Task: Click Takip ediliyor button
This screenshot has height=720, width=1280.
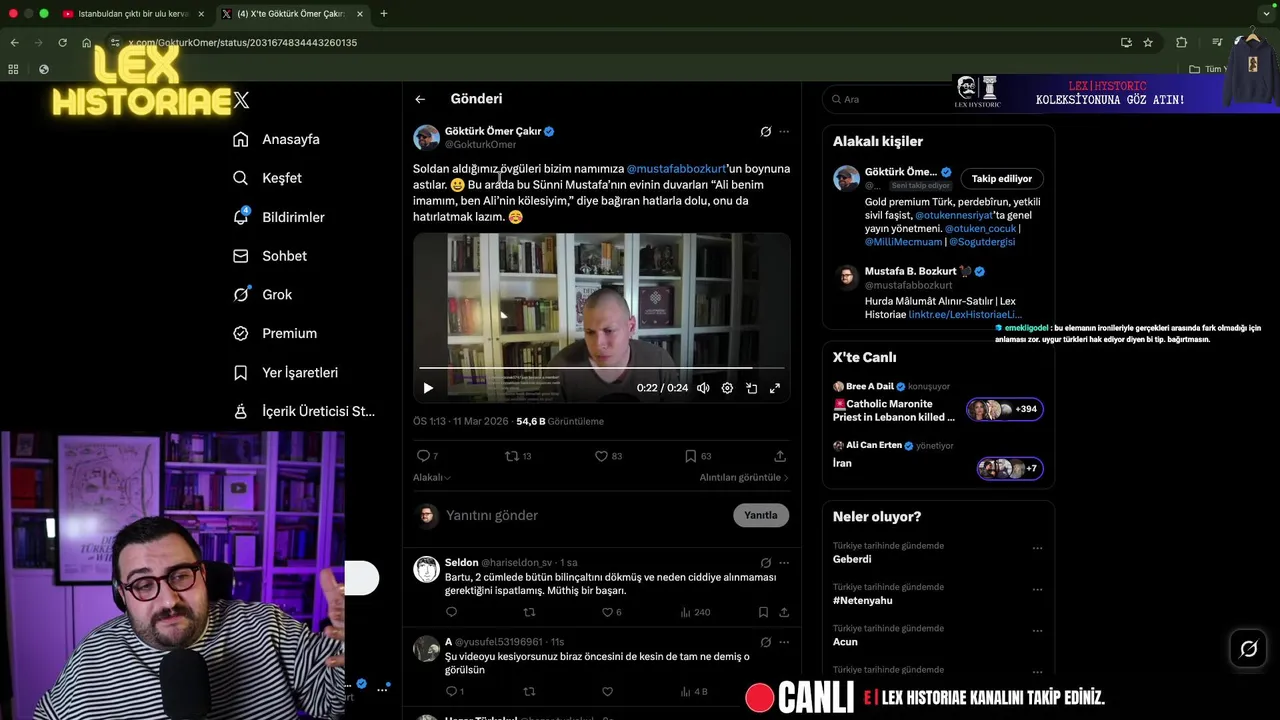Action: pos(1002,179)
